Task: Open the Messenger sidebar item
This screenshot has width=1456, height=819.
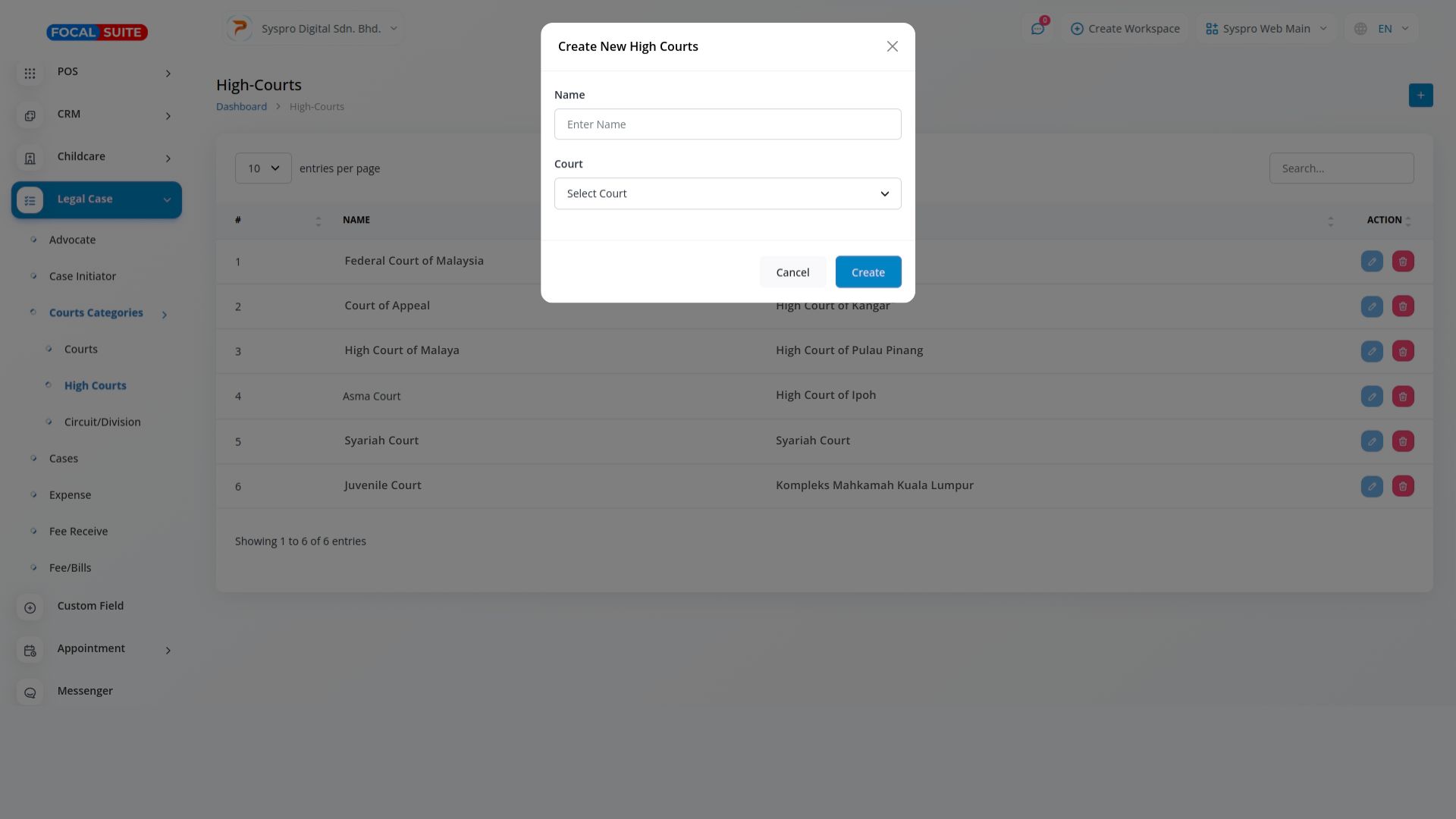Action: coord(85,691)
